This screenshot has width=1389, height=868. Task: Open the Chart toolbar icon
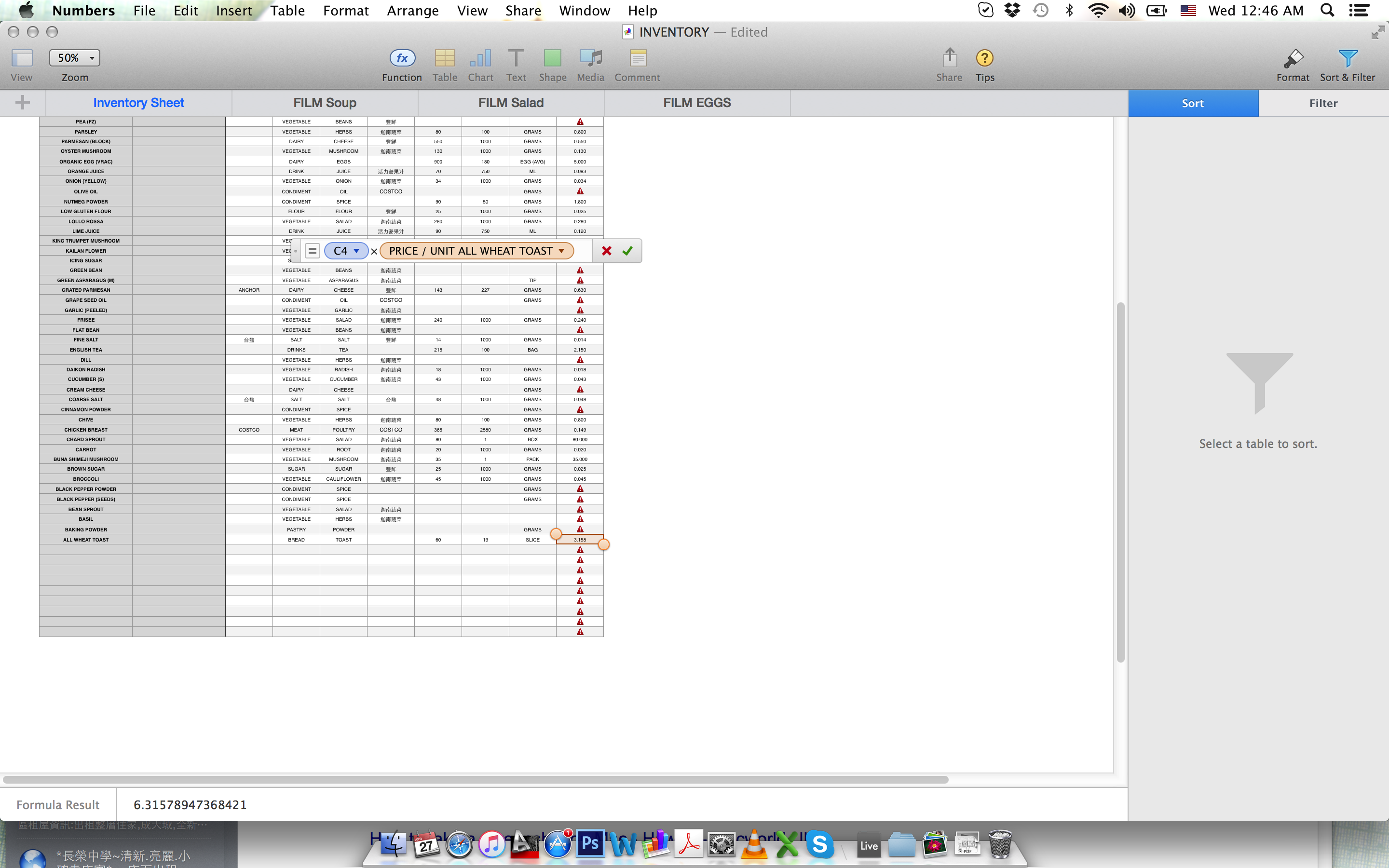click(480, 58)
